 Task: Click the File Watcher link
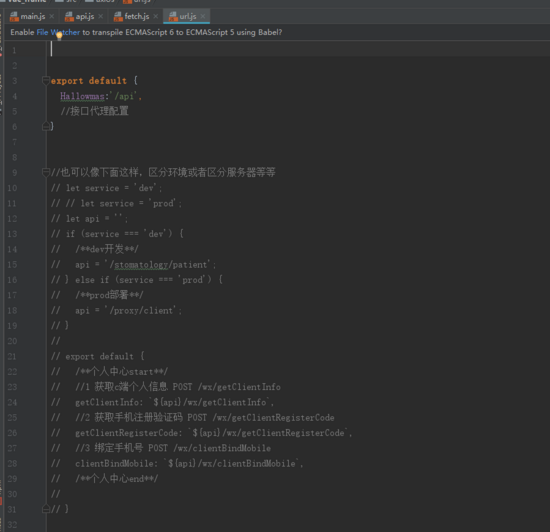pos(58,32)
